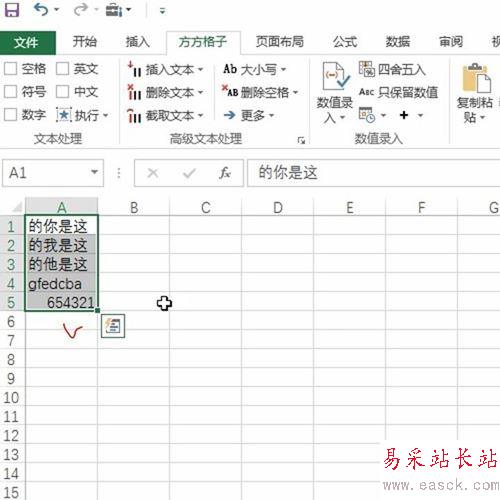Image resolution: width=500 pixels, height=500 pixels.
Task: Click the Select All corner triangle
Action: pos(17,208)
